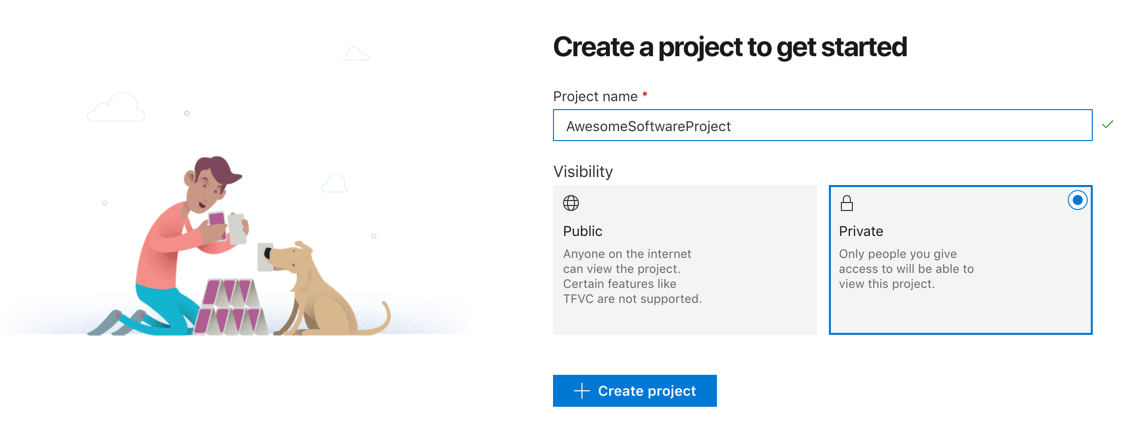Focus the AwesomeSoftwareProject name field
Screen dimensions: 1128x433
pyautogui.click(x=822, y=126)
